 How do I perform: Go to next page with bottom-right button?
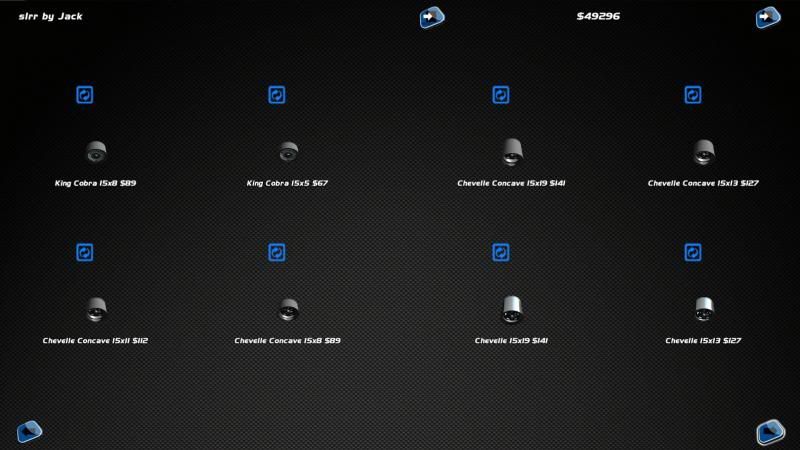pos(770,432)
